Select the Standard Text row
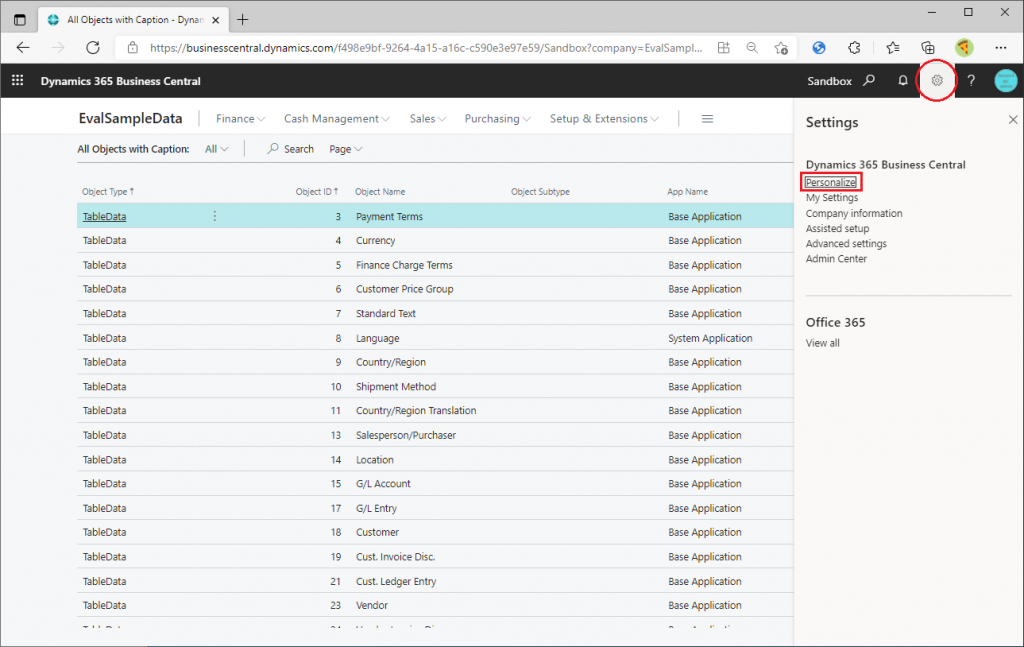Screen dimensions: 1024x647 click(x=435, y=313)
